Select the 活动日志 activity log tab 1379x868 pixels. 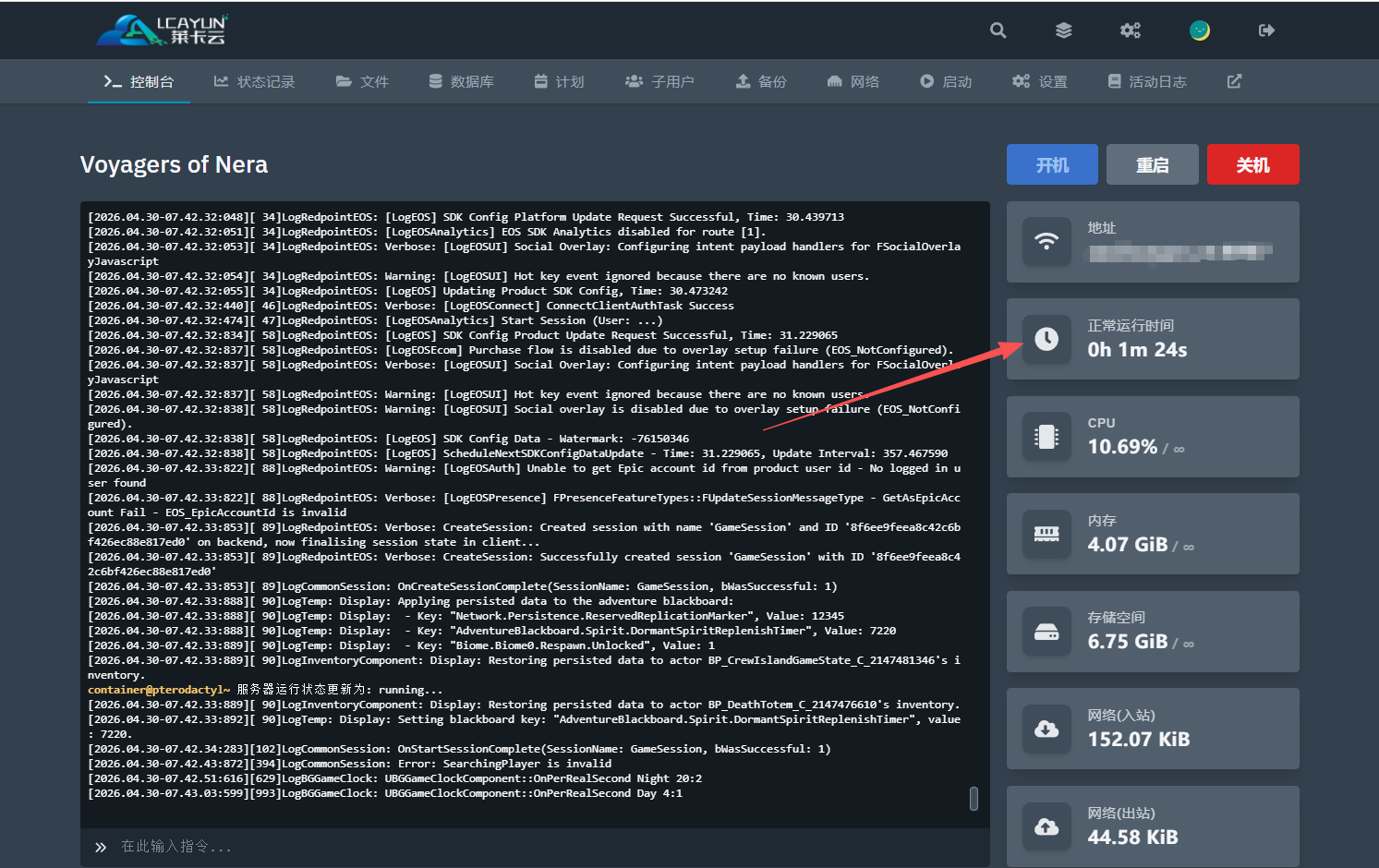1147,81
